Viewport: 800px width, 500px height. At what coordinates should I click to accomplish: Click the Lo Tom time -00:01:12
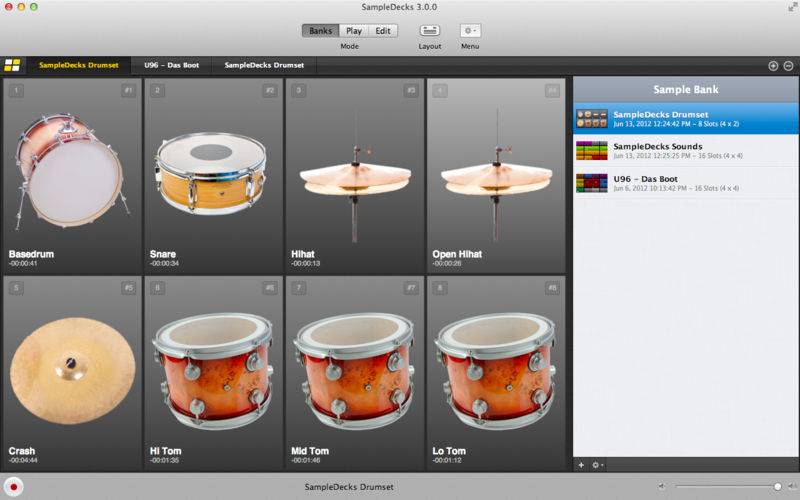(447, 460)
